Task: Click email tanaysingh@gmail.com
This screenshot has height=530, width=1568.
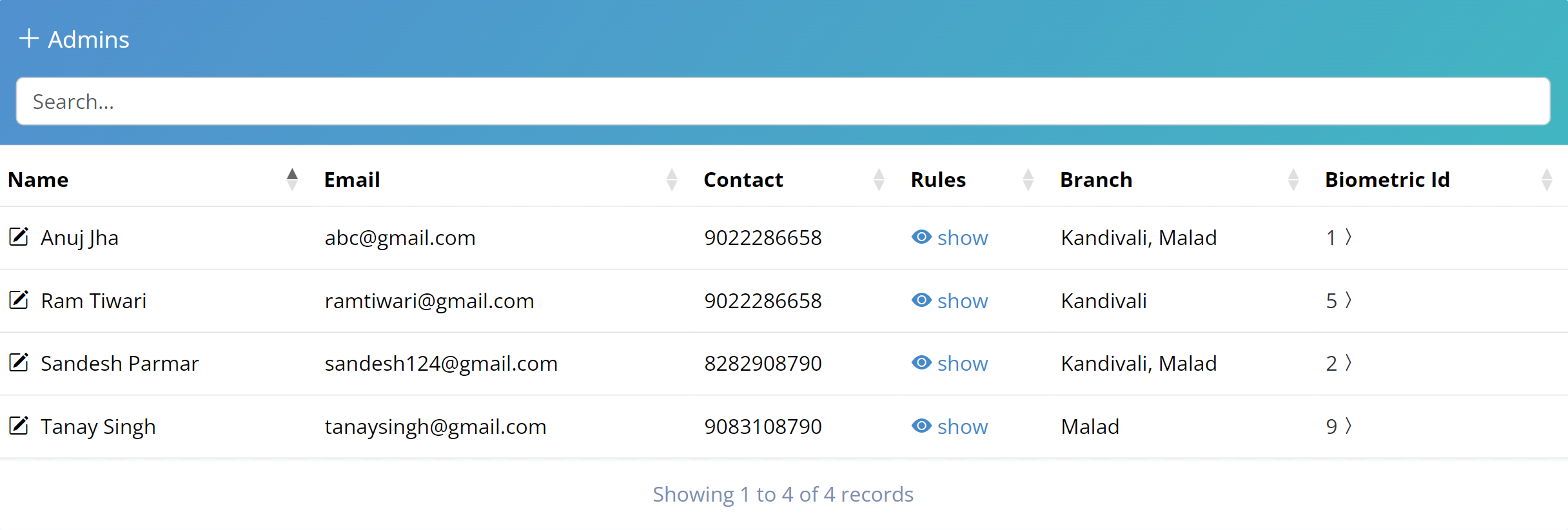Action: click(435, 427)
